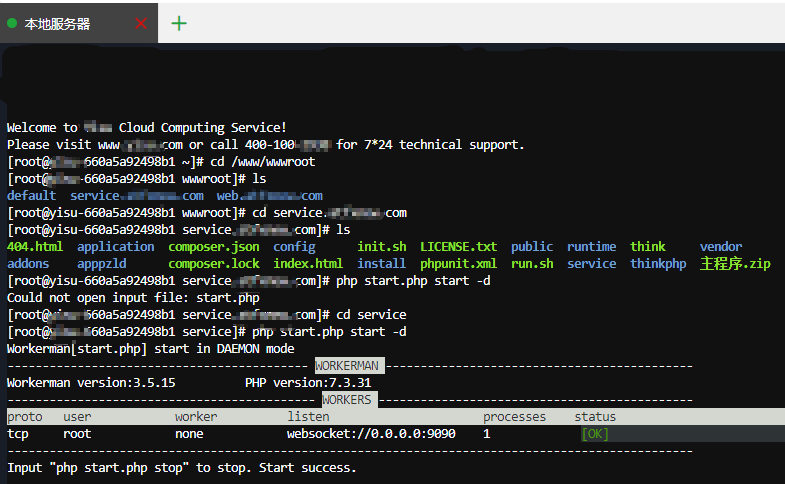Click the 'status' column header
Screen dimensions: 785x484
click(595, 417)
